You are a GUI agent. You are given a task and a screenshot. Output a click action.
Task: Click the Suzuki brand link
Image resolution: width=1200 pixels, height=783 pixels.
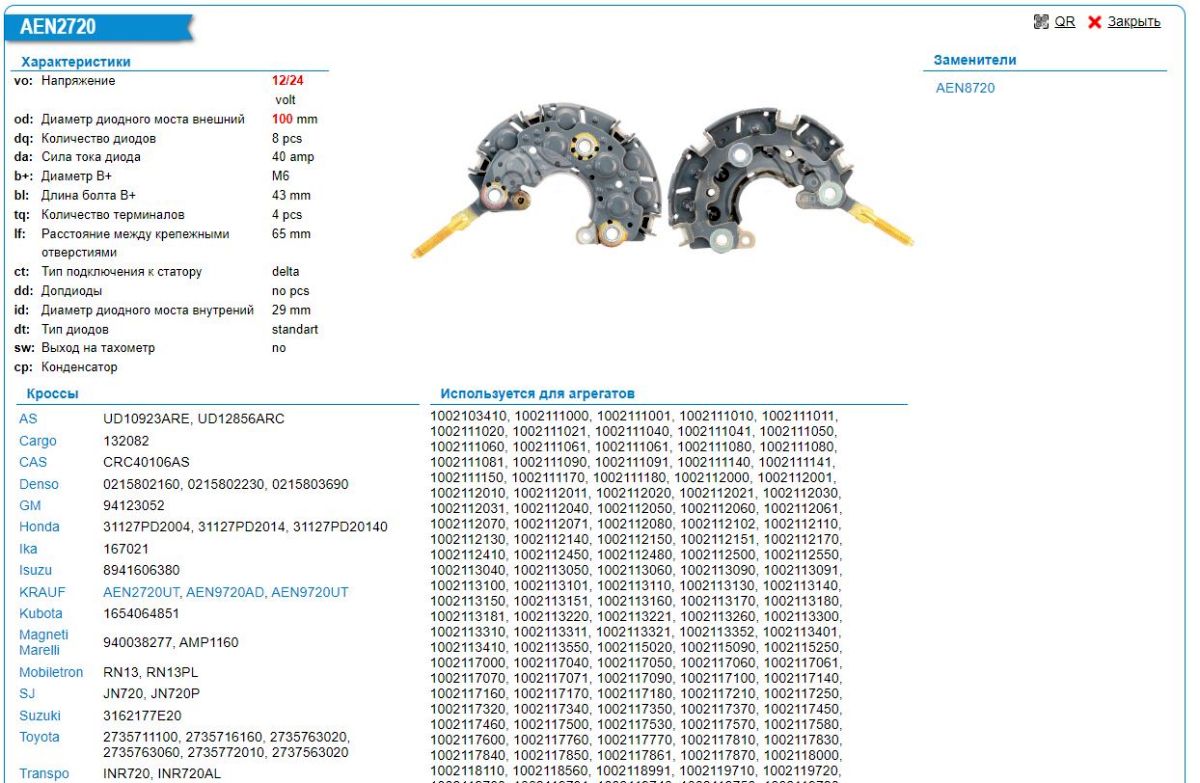40,715
